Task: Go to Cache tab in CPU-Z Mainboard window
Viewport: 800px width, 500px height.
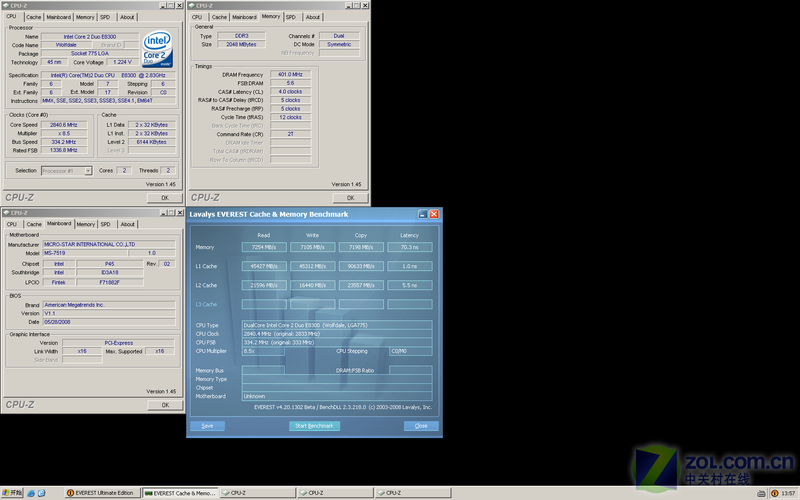Action: pos(34,224)
